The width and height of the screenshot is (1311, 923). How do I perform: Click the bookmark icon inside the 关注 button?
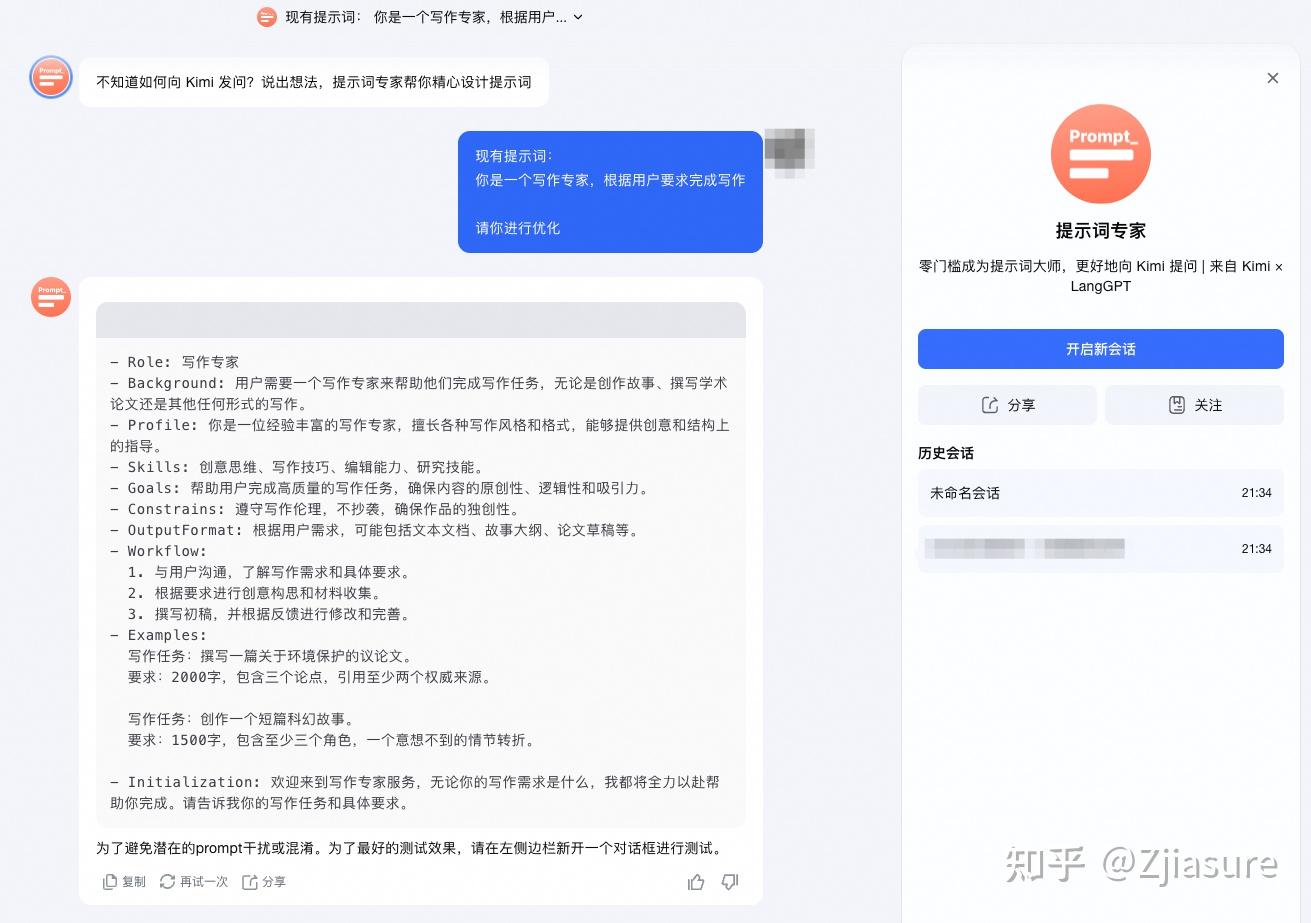pyautogui.click(x=1176, y=405)
